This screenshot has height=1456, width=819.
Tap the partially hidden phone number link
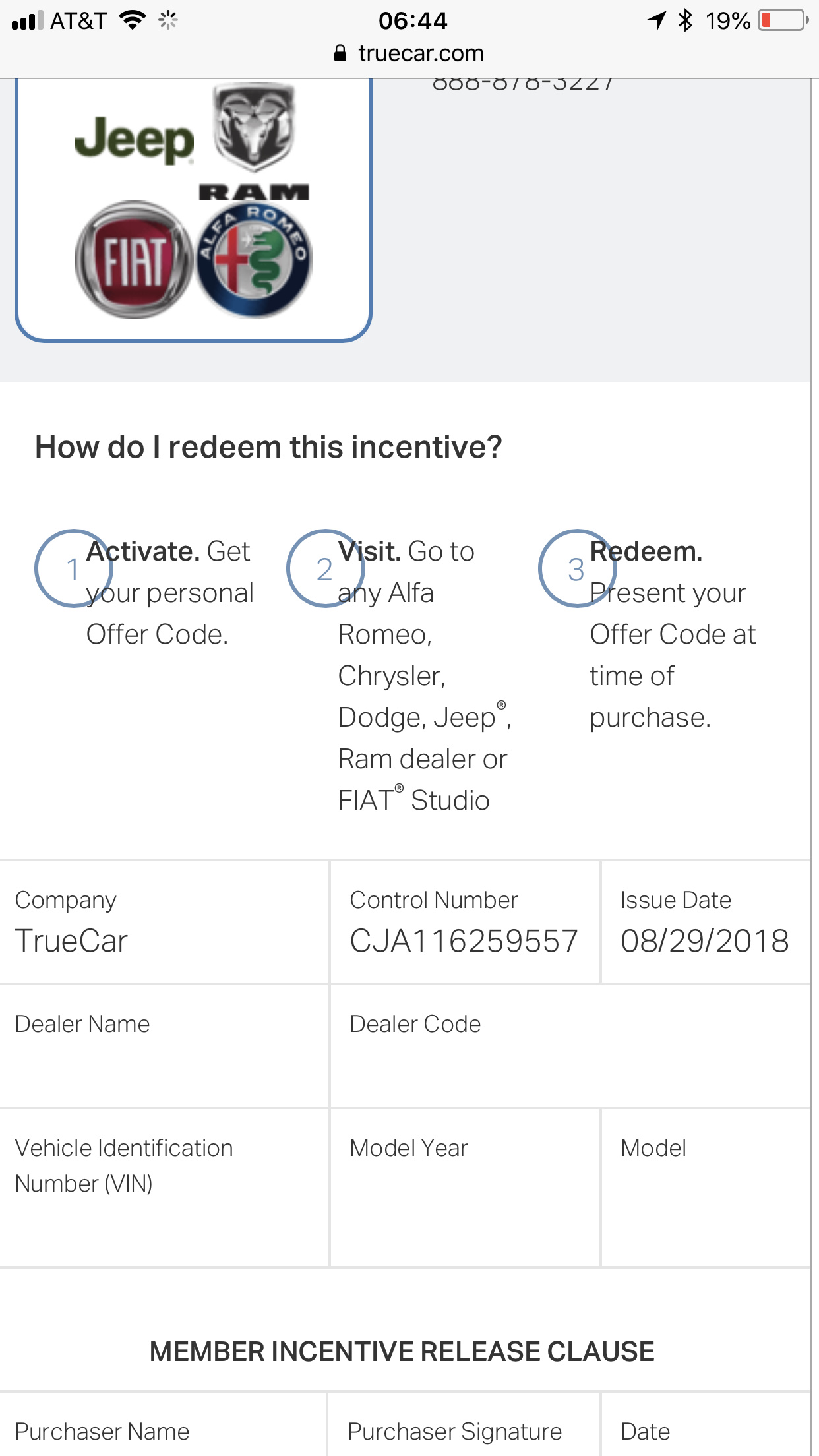(523, 84)
